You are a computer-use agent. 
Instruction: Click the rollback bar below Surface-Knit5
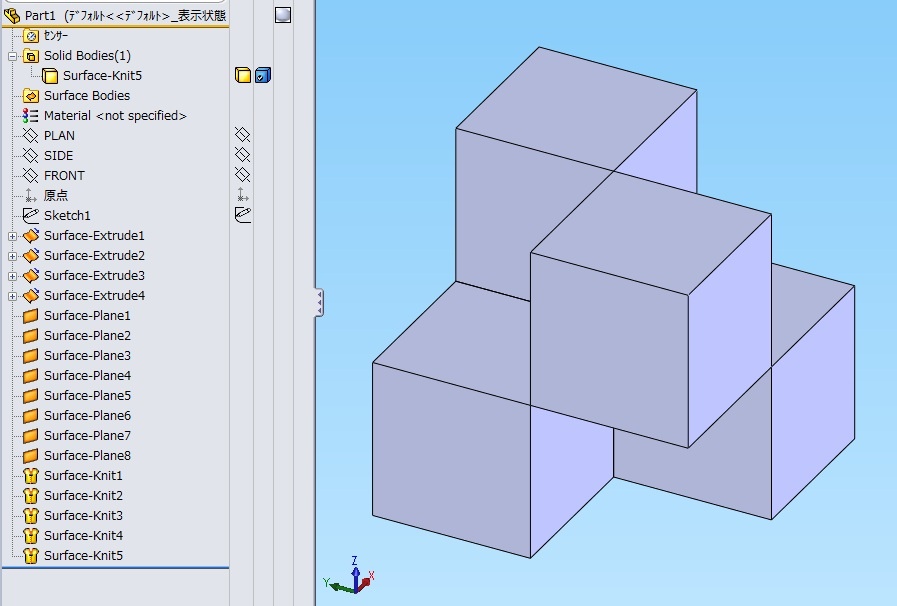(115, 568)
